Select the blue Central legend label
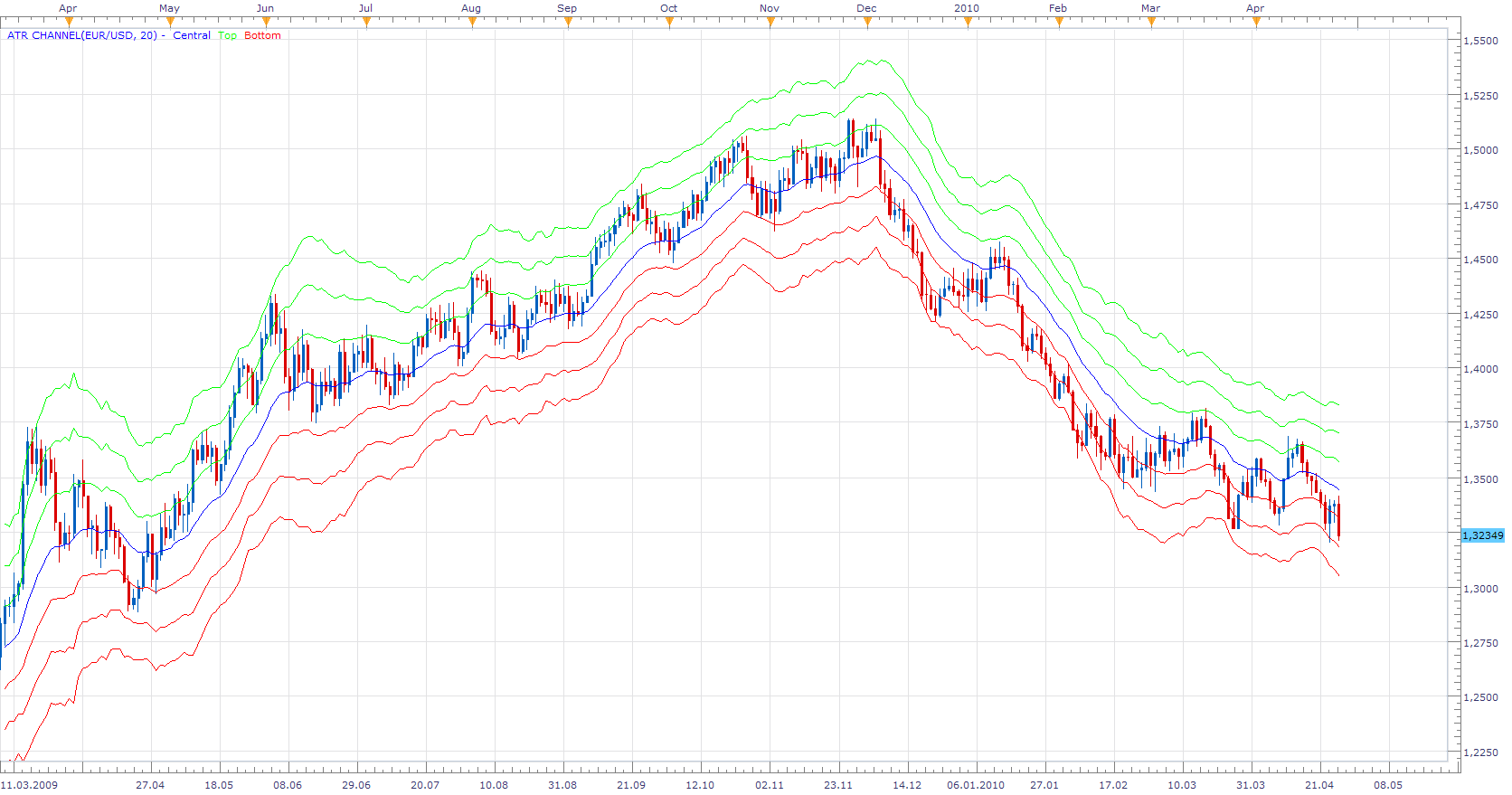The width and height of the screenshot is (1512, 795). click(192, 35)
